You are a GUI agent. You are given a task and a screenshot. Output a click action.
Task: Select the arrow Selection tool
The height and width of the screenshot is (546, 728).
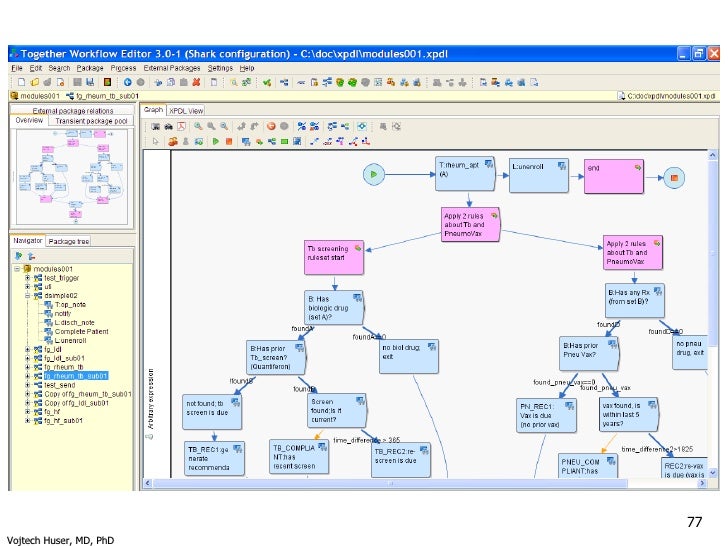tap(156, 141)
